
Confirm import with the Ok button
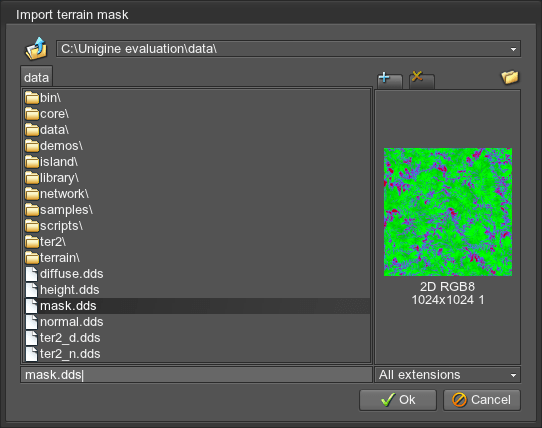398,400
